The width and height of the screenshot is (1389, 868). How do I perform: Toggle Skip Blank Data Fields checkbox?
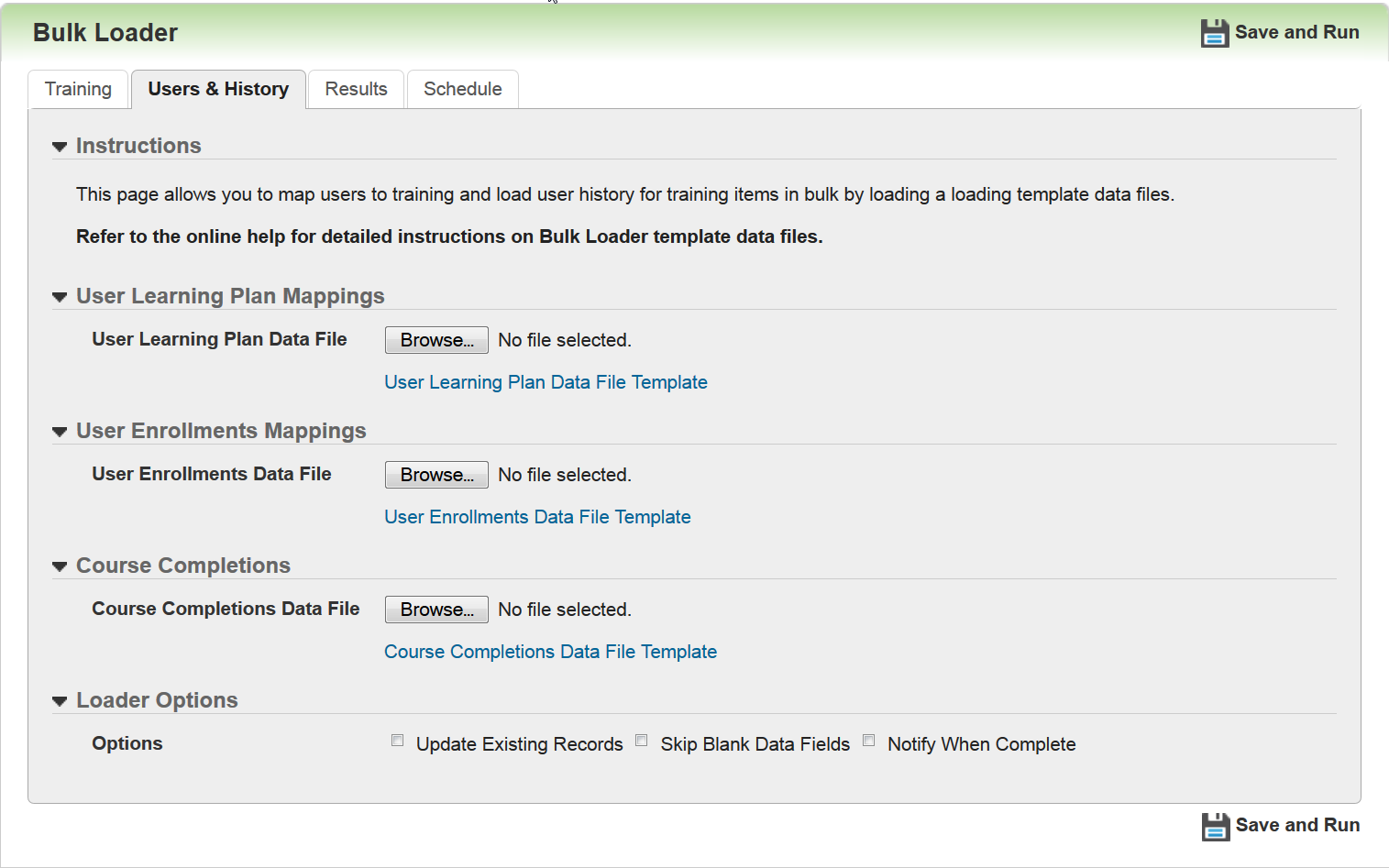click(x=642, y=741)
